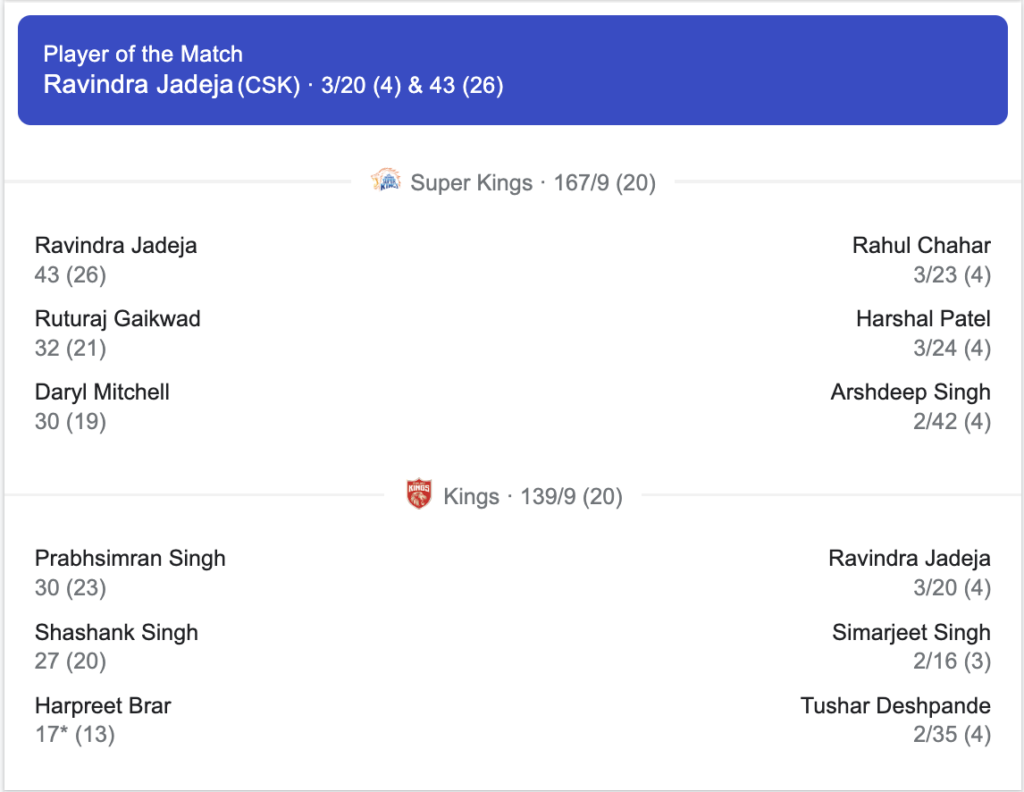Select the Harpreet Brar batter entry
The width and height of the screenshot is (1024, 792).
click(x=103, y=720)
